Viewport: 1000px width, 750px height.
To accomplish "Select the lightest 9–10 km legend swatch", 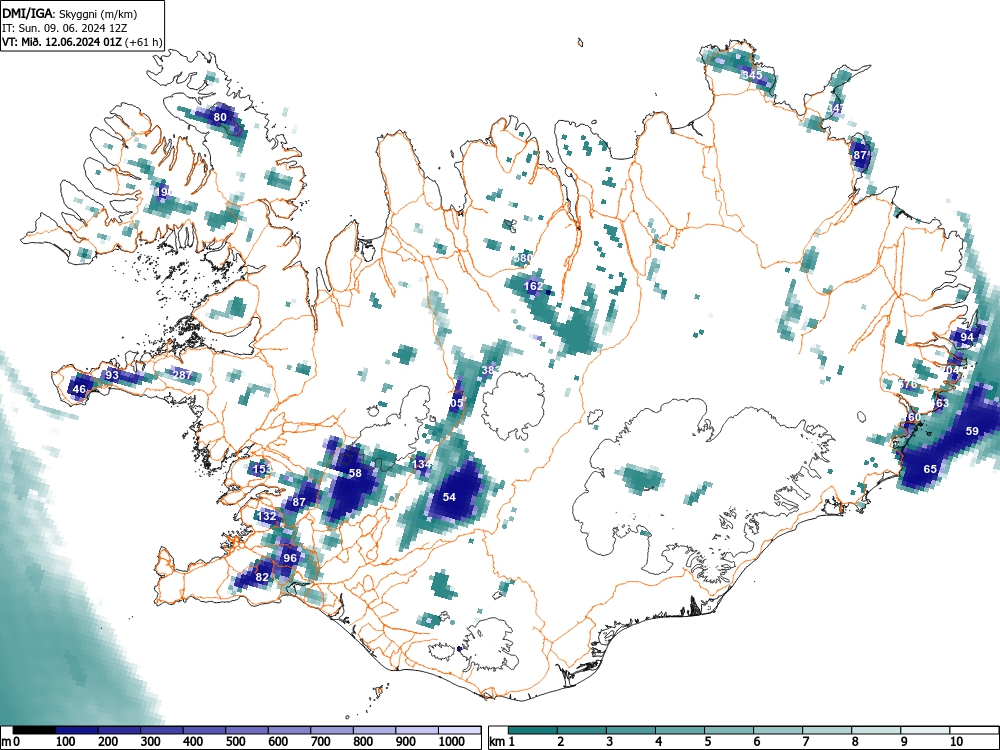I will (x=925, y=730).
